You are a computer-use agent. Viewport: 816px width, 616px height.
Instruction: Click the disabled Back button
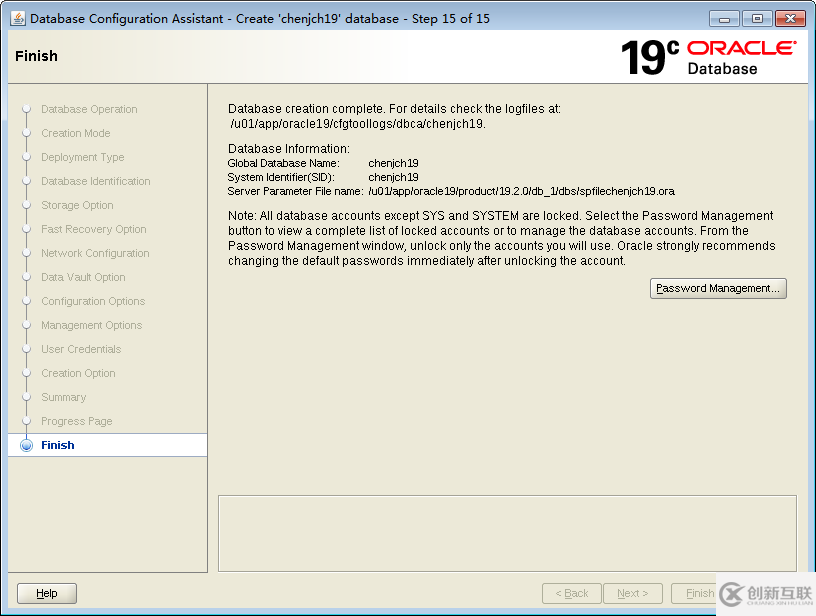pyautogui.click(x=571, y=593)
